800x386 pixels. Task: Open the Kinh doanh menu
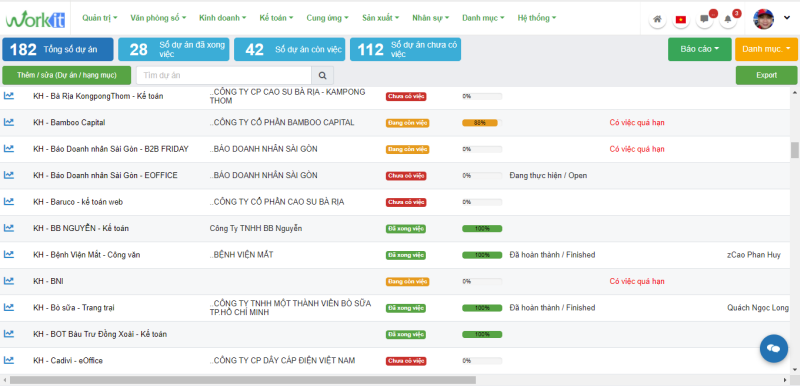click(222, 18)
